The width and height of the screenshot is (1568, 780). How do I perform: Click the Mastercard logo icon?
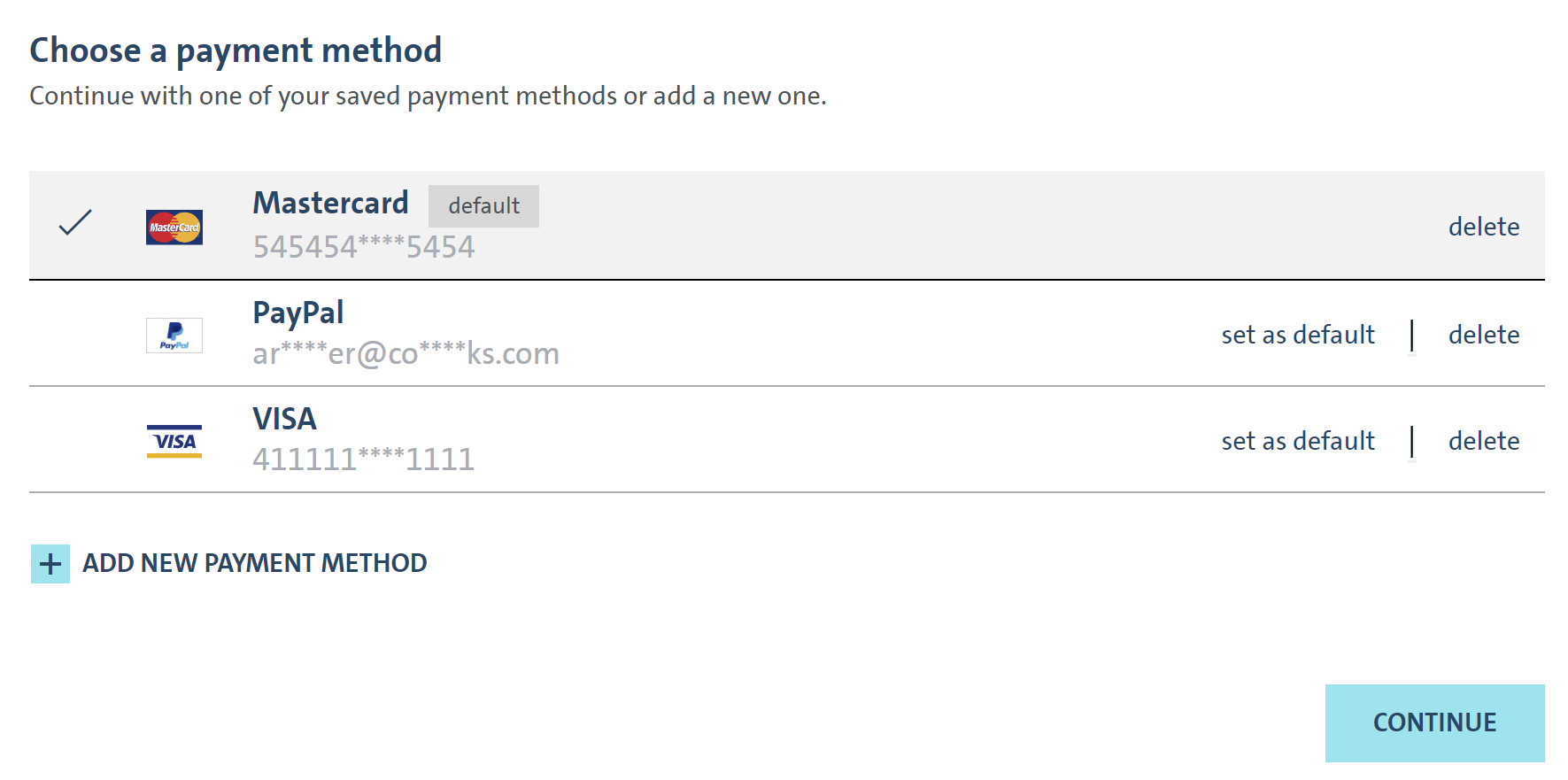pos(174,228)
